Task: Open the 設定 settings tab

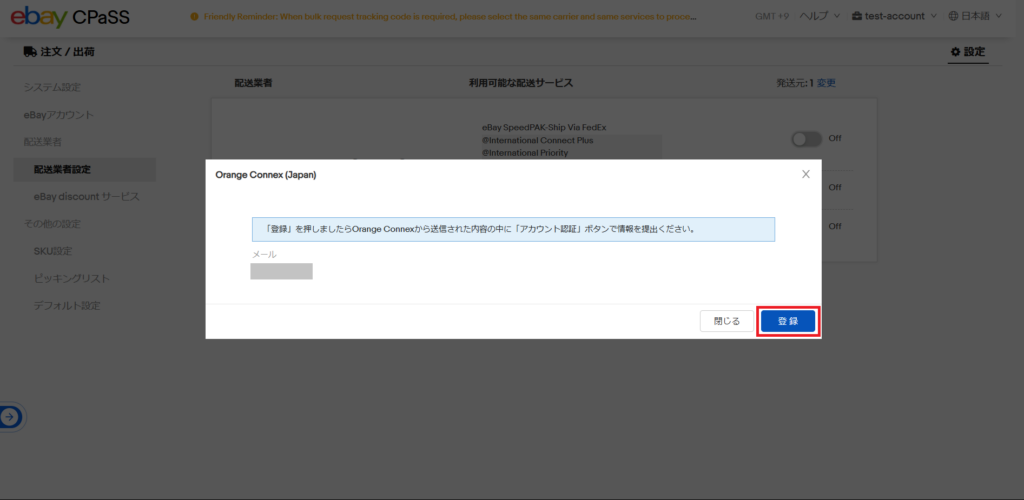Action: pos(968,52)
